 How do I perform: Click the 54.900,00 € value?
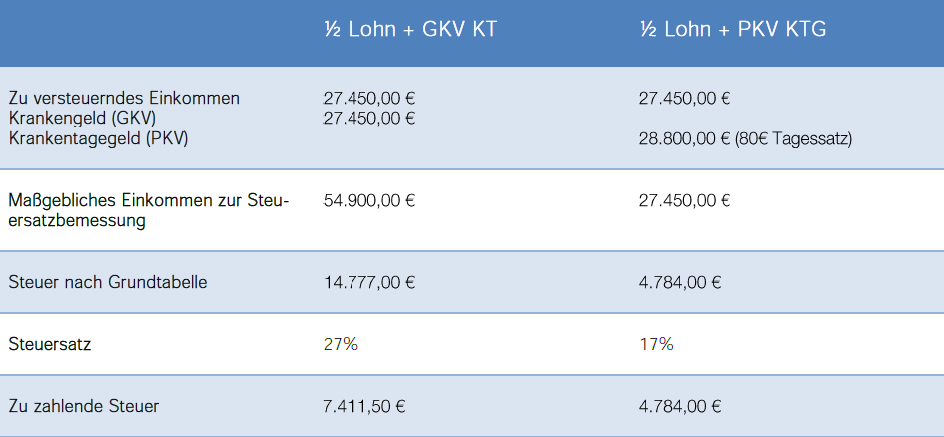[x=369, y=200]
